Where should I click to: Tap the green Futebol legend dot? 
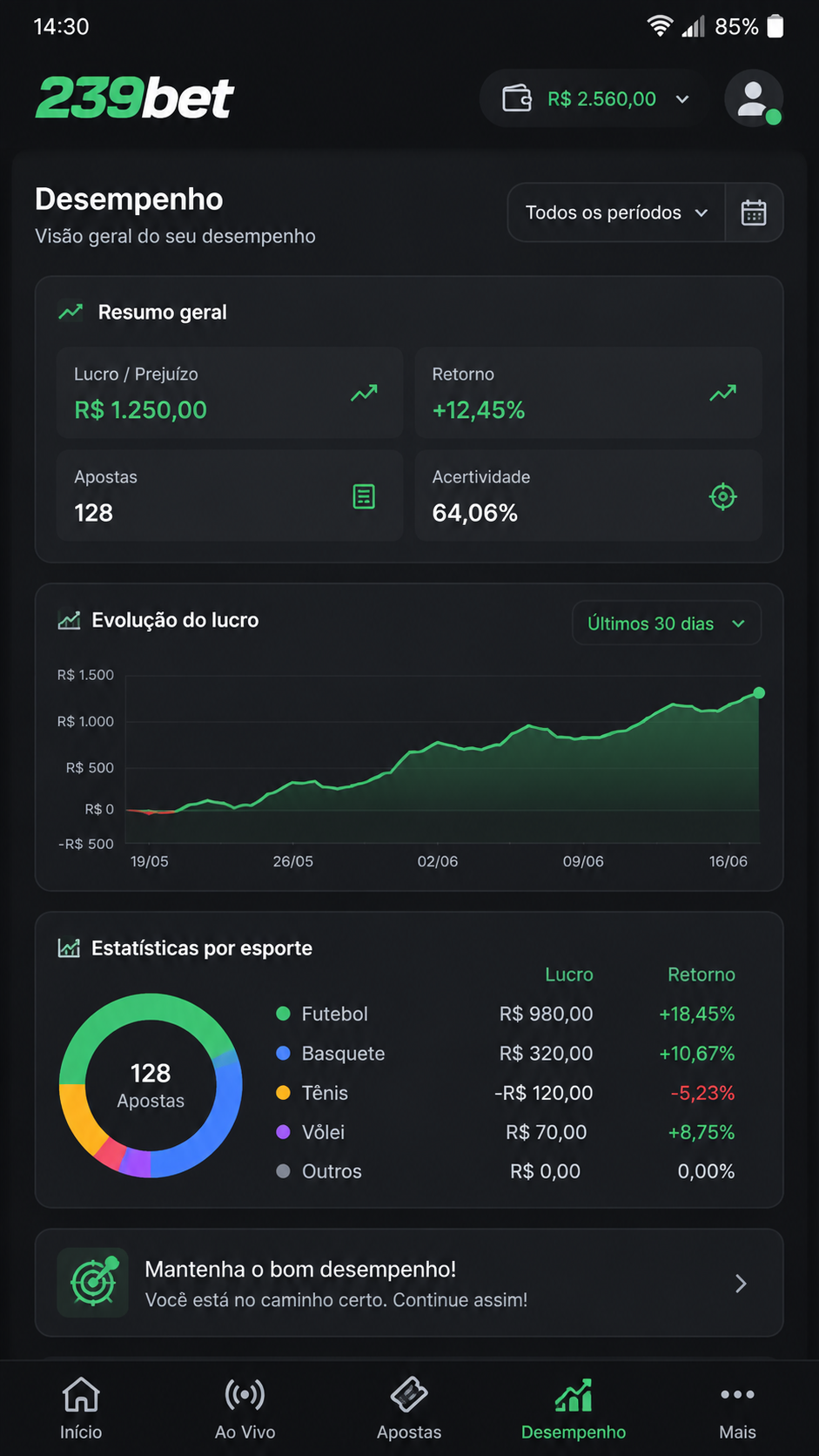click(283, 1014)
